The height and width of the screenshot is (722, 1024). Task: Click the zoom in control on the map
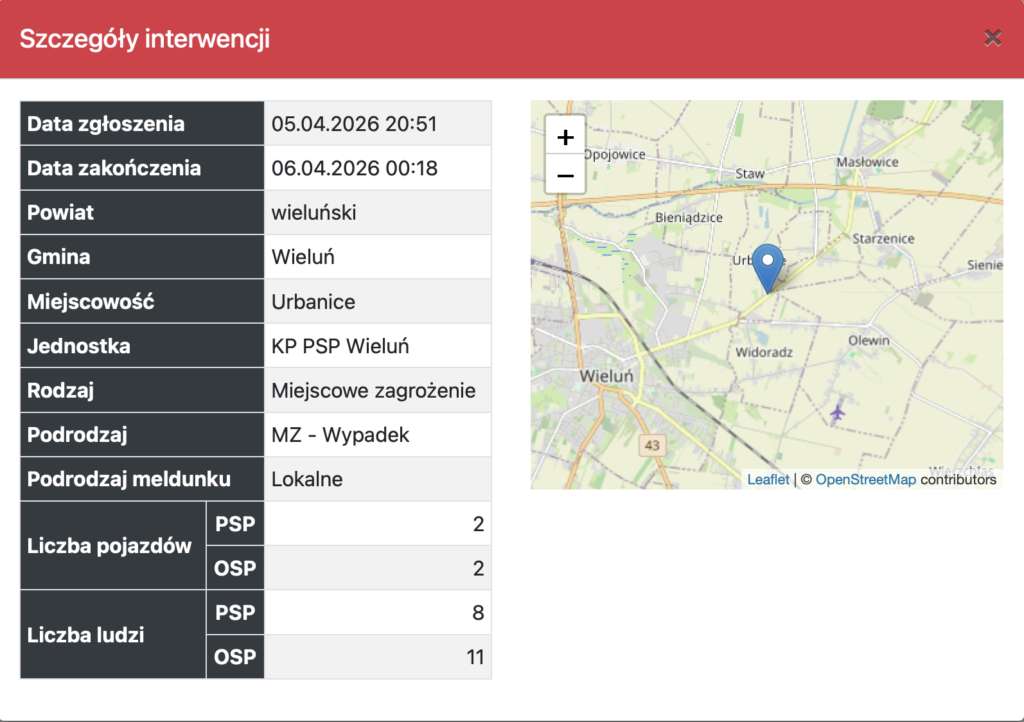coord(565,137)
